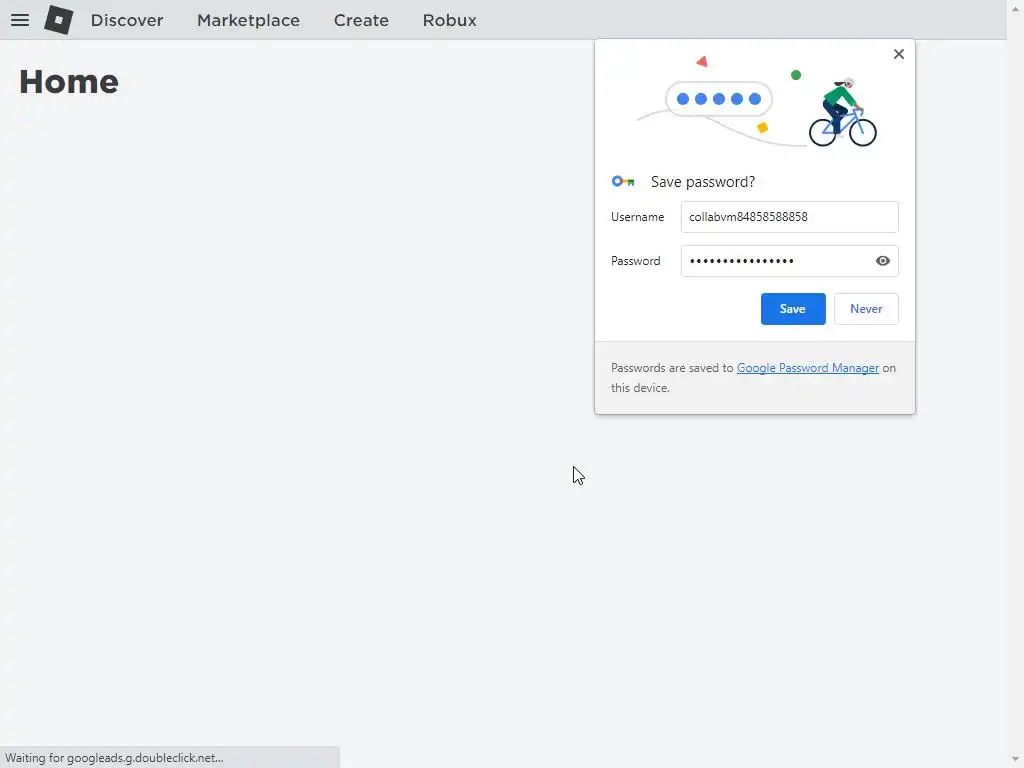Click the Roblox logo icon
Viewport: 1024px width, 768px height.
pyautogui.click(x=59, y=20)
